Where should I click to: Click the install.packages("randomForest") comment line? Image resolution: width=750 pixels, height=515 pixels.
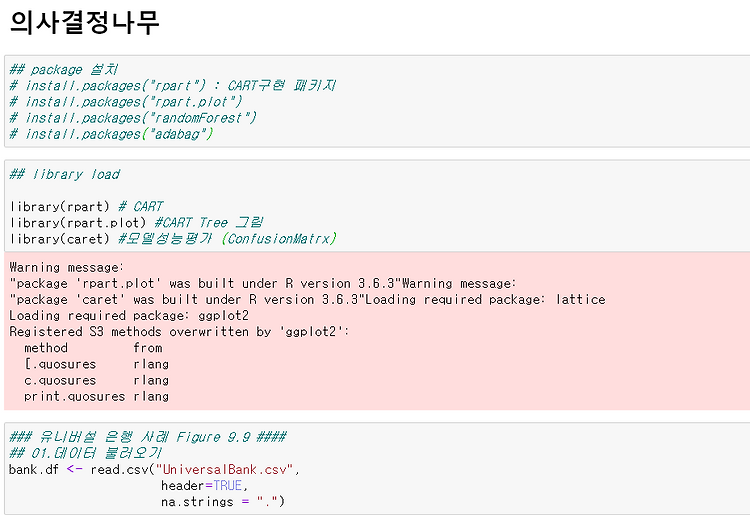133,118
